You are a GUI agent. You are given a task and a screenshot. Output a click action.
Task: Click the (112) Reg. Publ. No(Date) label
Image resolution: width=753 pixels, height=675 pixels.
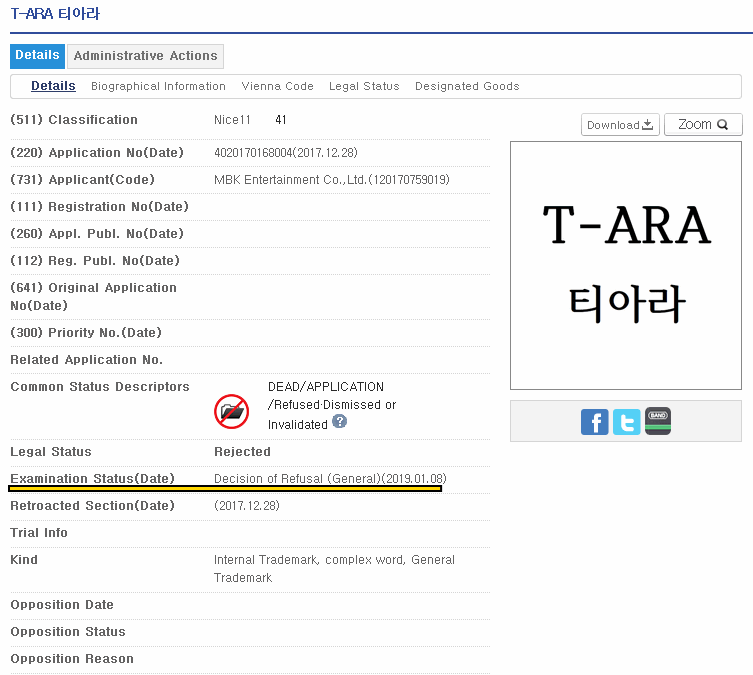[x=95, y=261]
